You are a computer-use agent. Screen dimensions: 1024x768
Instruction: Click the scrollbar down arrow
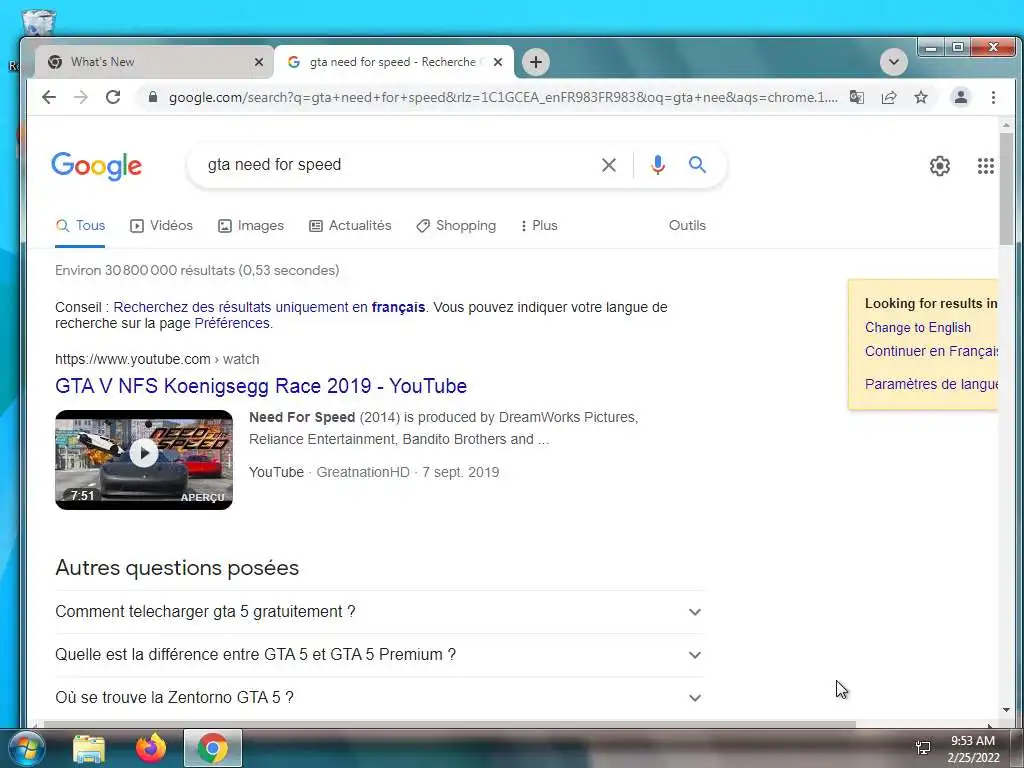point(1006,710)
